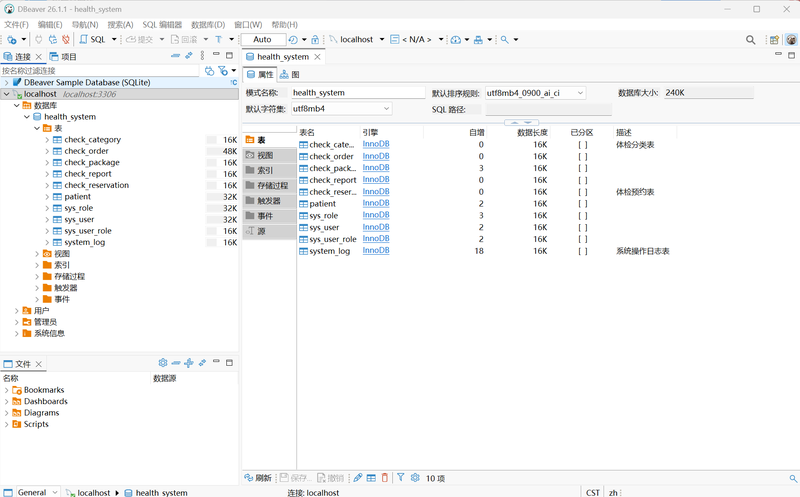Open the SQL 编辑器 menu
The height and width of the screenshot is (497, 800).
click(x=162, y=24)
